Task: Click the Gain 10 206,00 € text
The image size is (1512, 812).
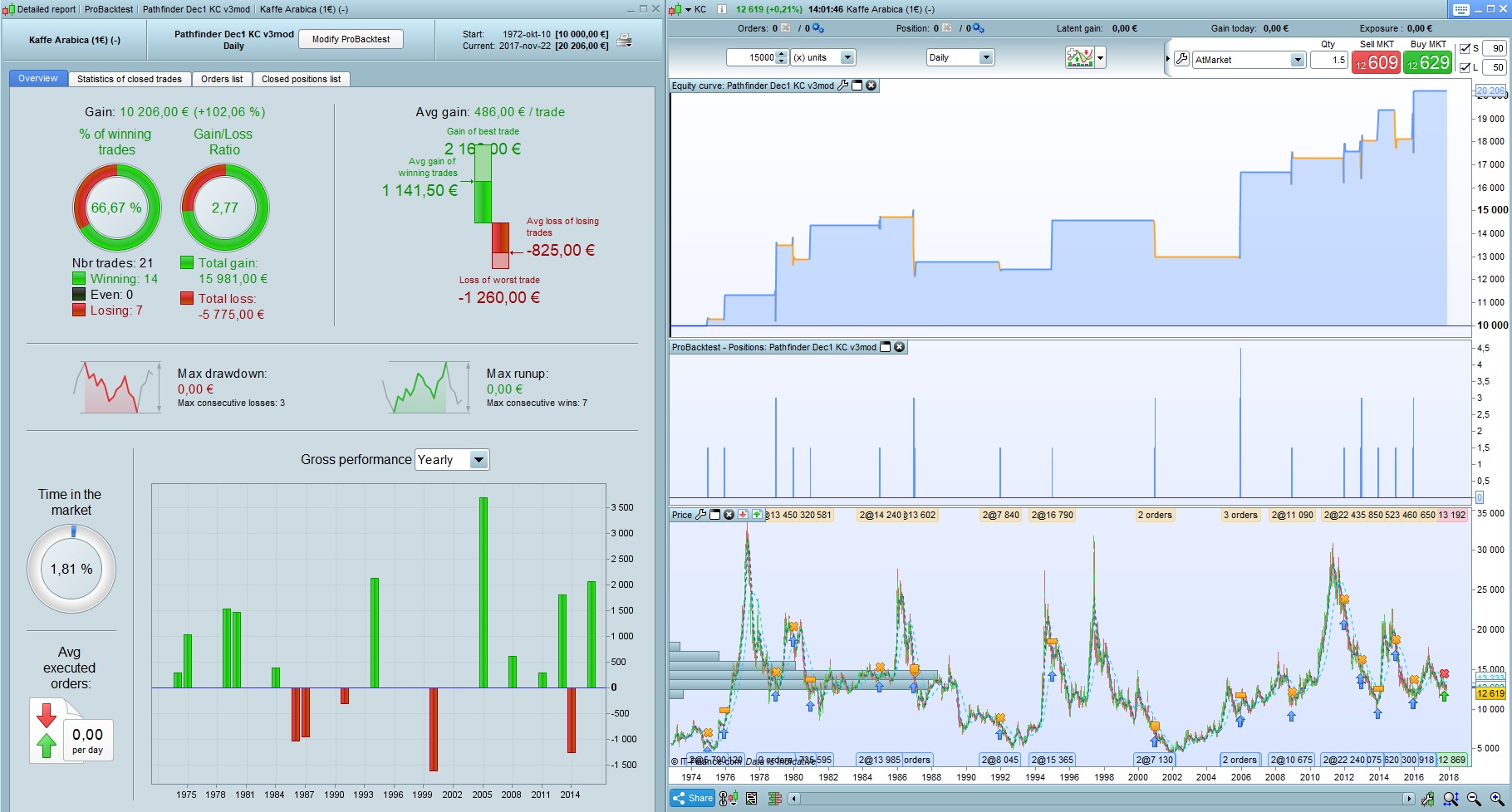Action: pos(175,112)
